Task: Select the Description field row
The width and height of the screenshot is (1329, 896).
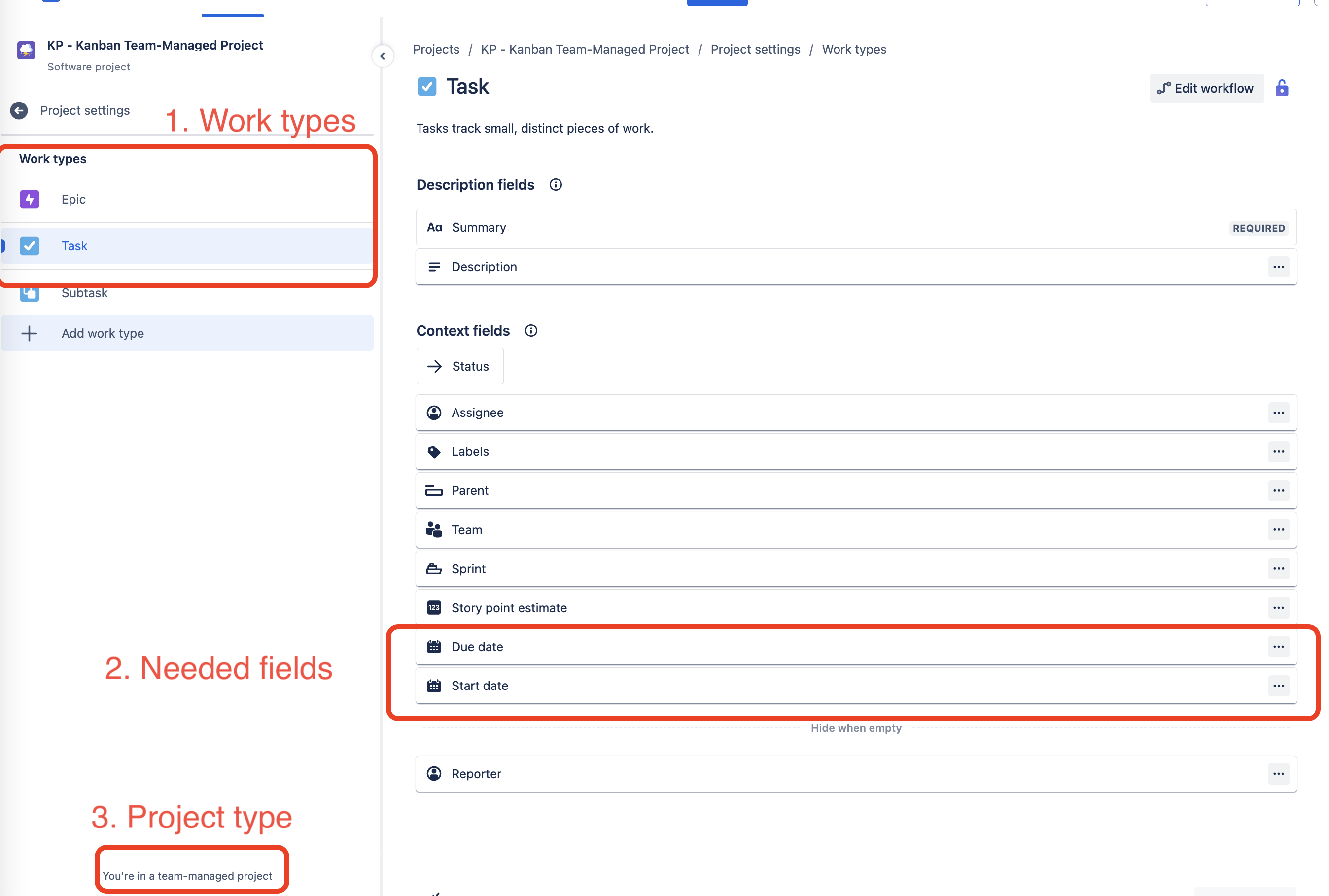Action: [x=856, y=267]
